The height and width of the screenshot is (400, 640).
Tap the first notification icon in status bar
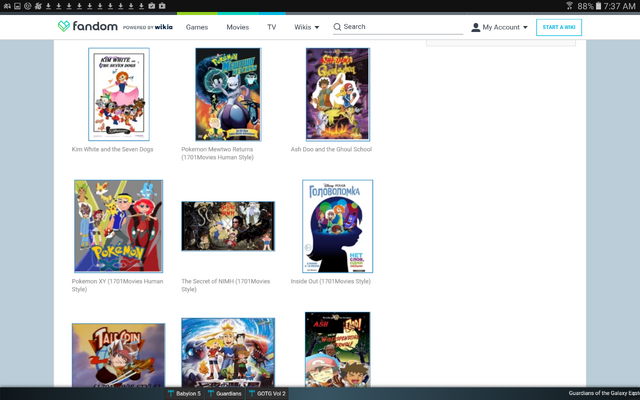(x=7, y=6)
